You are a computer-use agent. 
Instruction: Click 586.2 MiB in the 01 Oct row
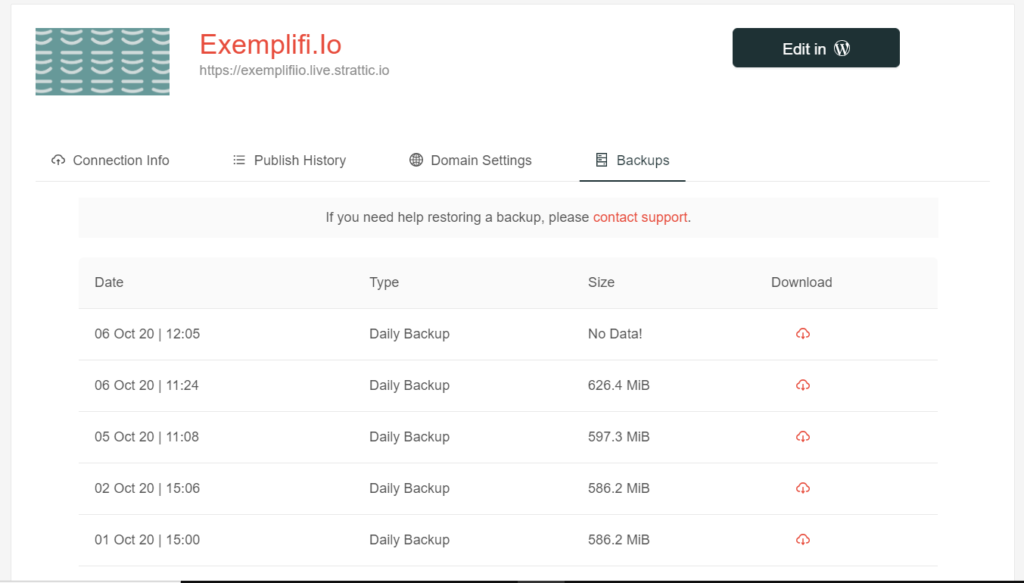click(618, 540)
